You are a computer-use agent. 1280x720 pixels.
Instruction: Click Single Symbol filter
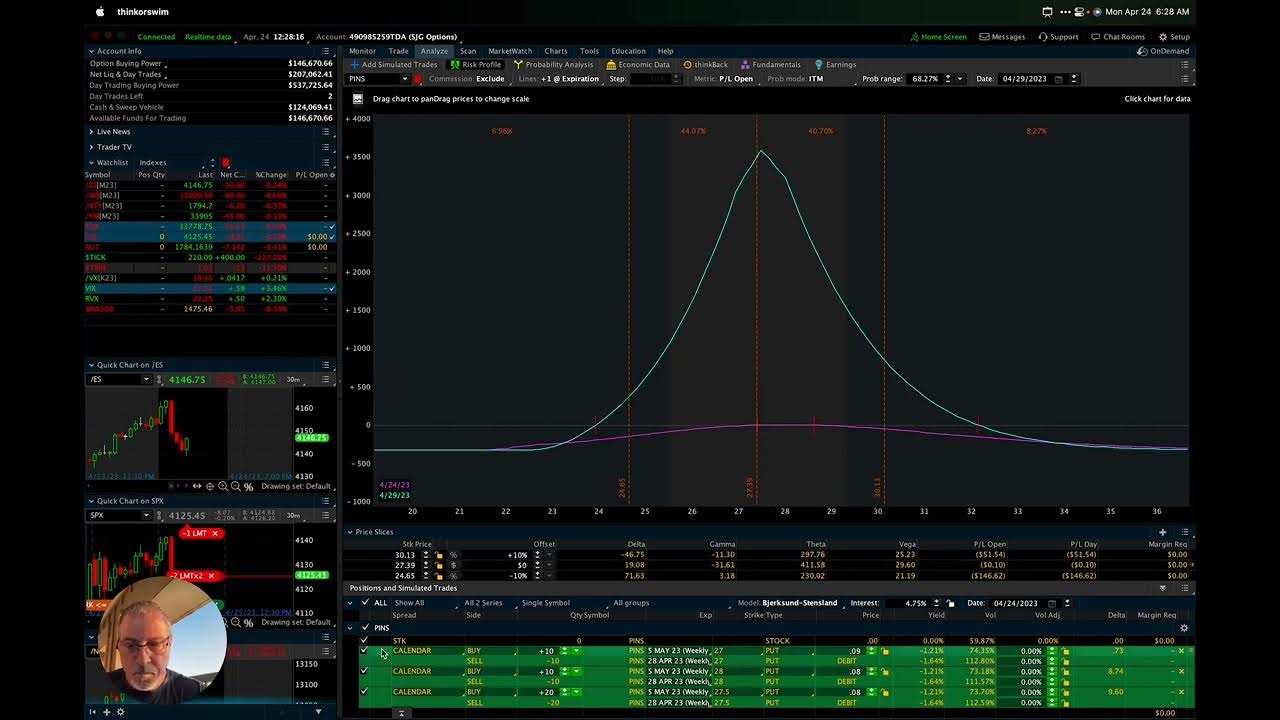[546, 603]
